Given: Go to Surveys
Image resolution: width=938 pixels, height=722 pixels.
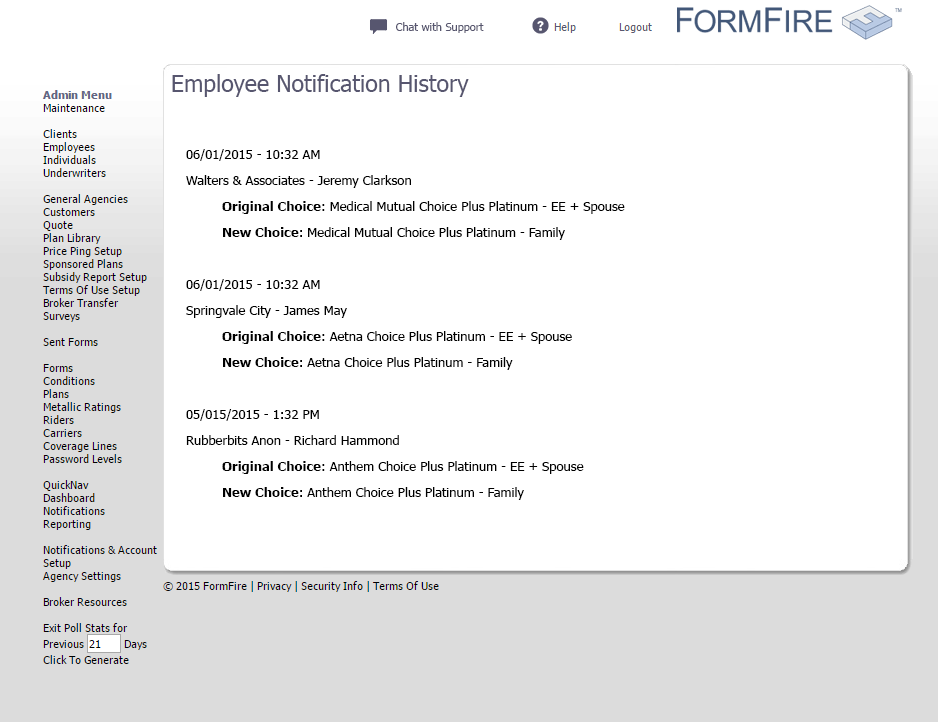Looking at the screenshot, I should click(x=62, y=316).
